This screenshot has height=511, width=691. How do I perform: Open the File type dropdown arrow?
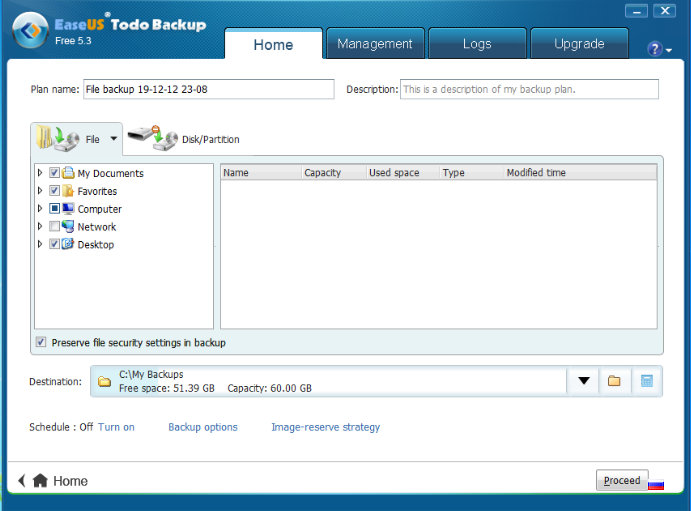[x=114, y=139]
